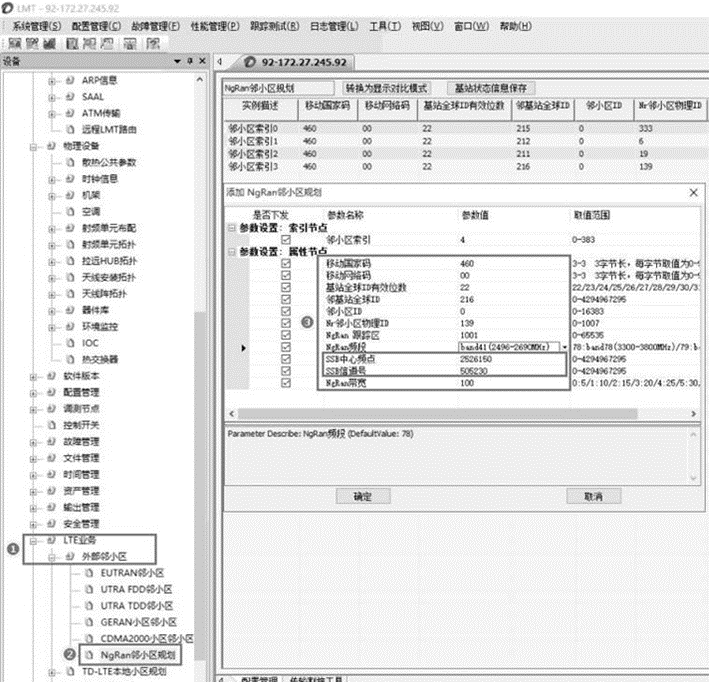Toggle the NgRan带宽 checkbox
709x682 pixels.
coord(286,383)
